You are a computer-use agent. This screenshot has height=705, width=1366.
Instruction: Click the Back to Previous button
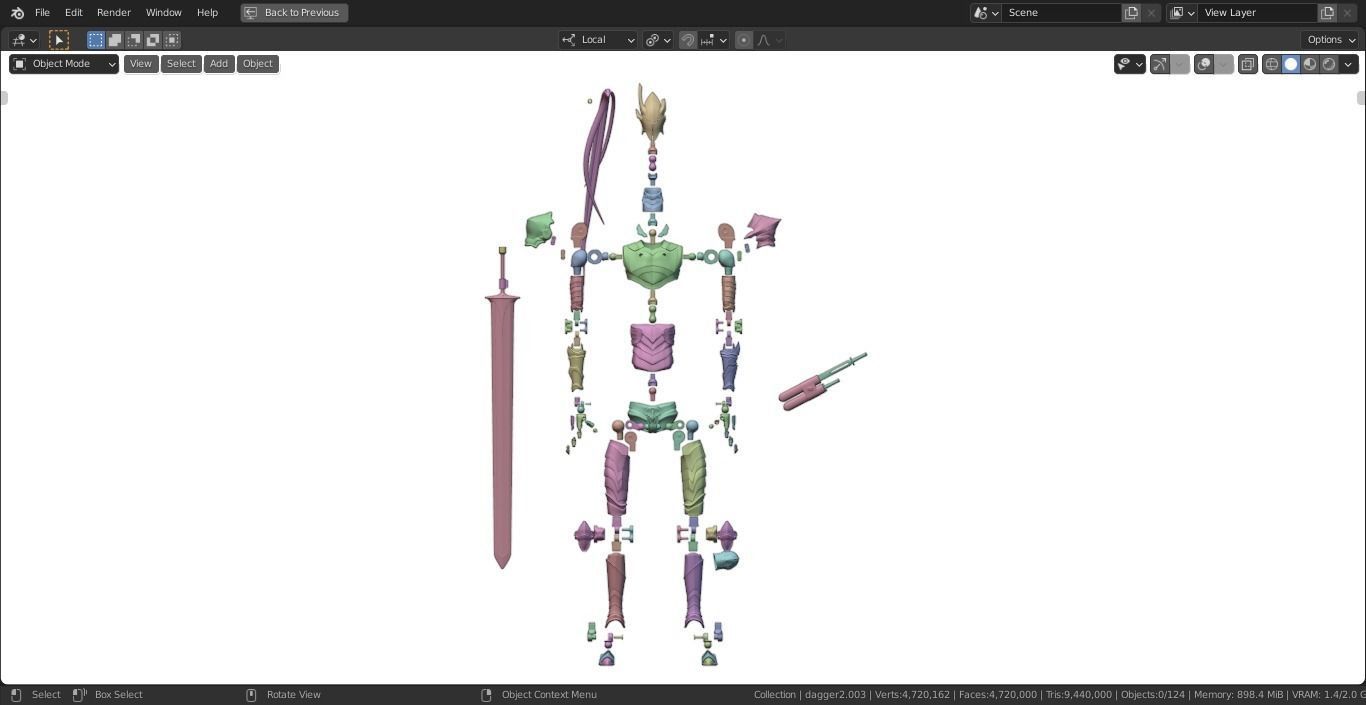coord(294,13)
